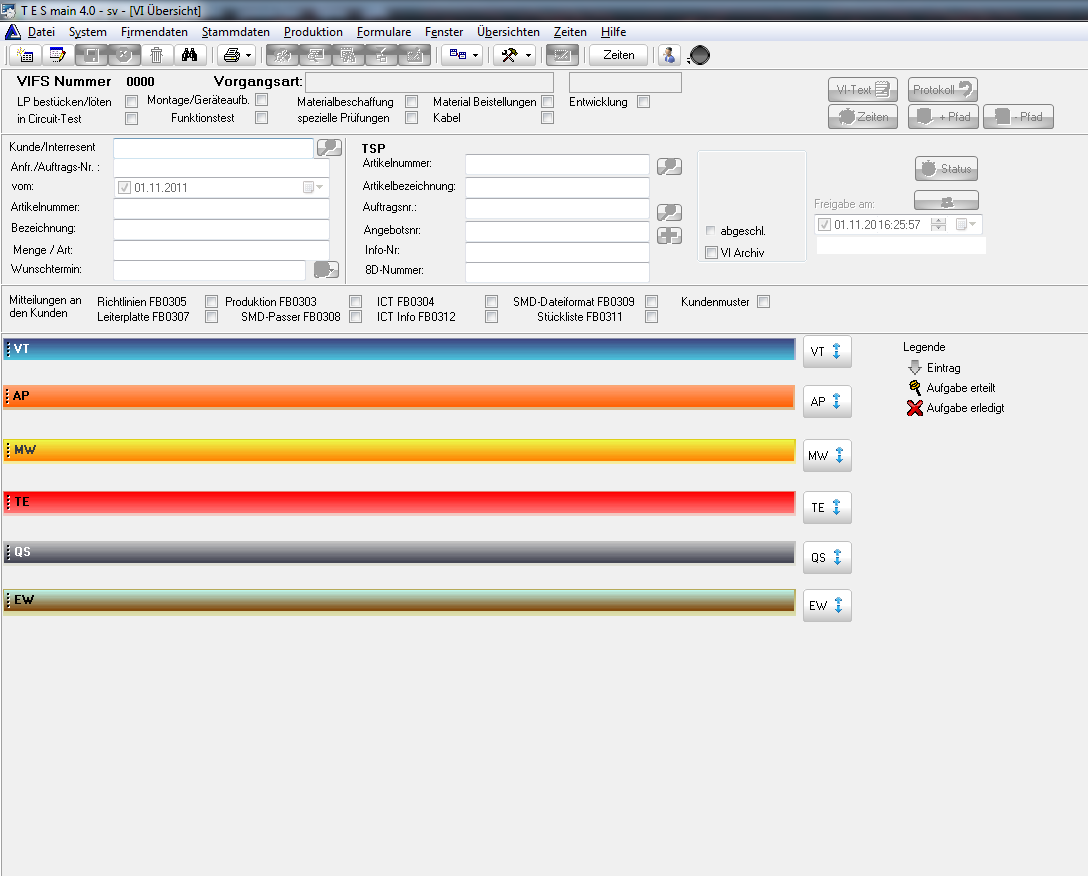Click the new calendar entry toolbar icon
The image size is (1088, 876).
[26, 55]
